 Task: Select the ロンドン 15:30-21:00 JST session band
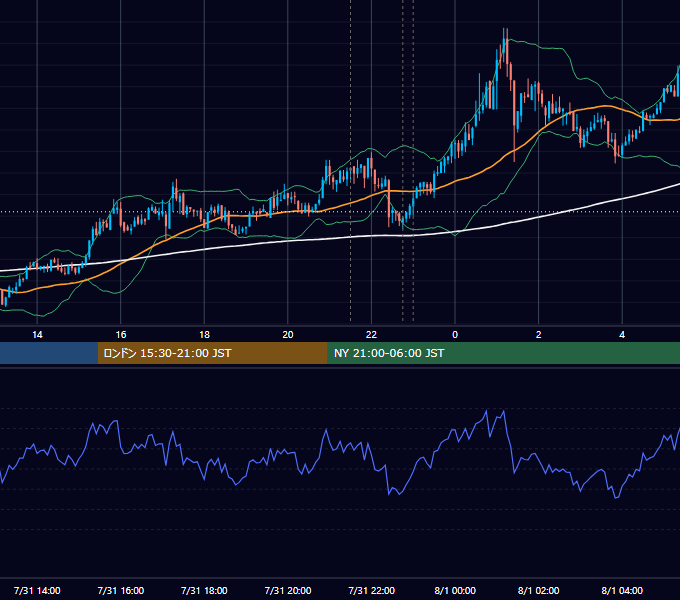pos(212,353)
